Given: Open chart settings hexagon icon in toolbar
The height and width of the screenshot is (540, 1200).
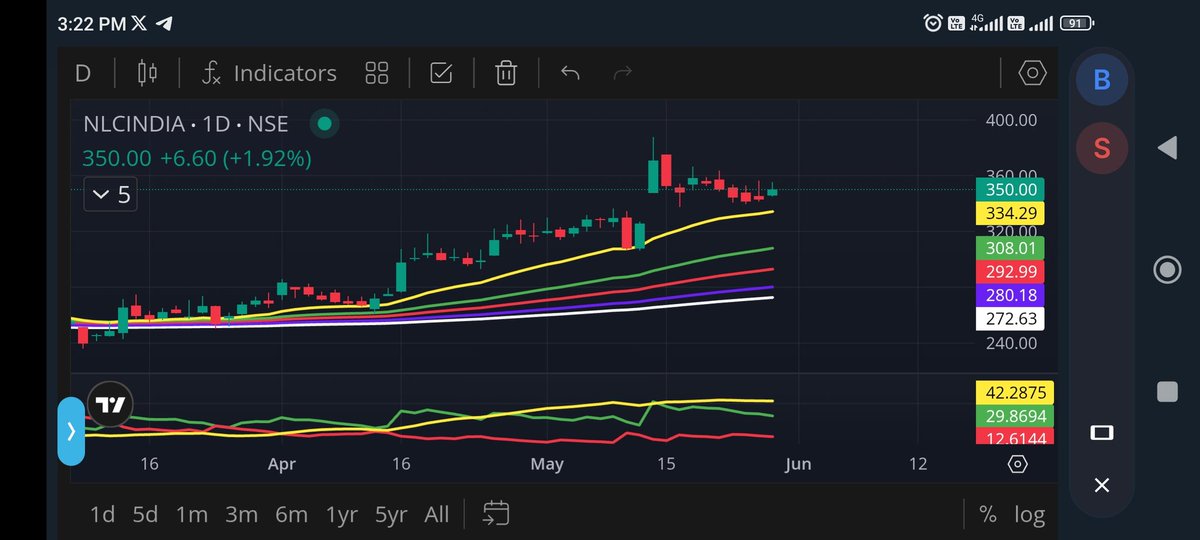Looking at the screenshot, I should [1032, 73].
